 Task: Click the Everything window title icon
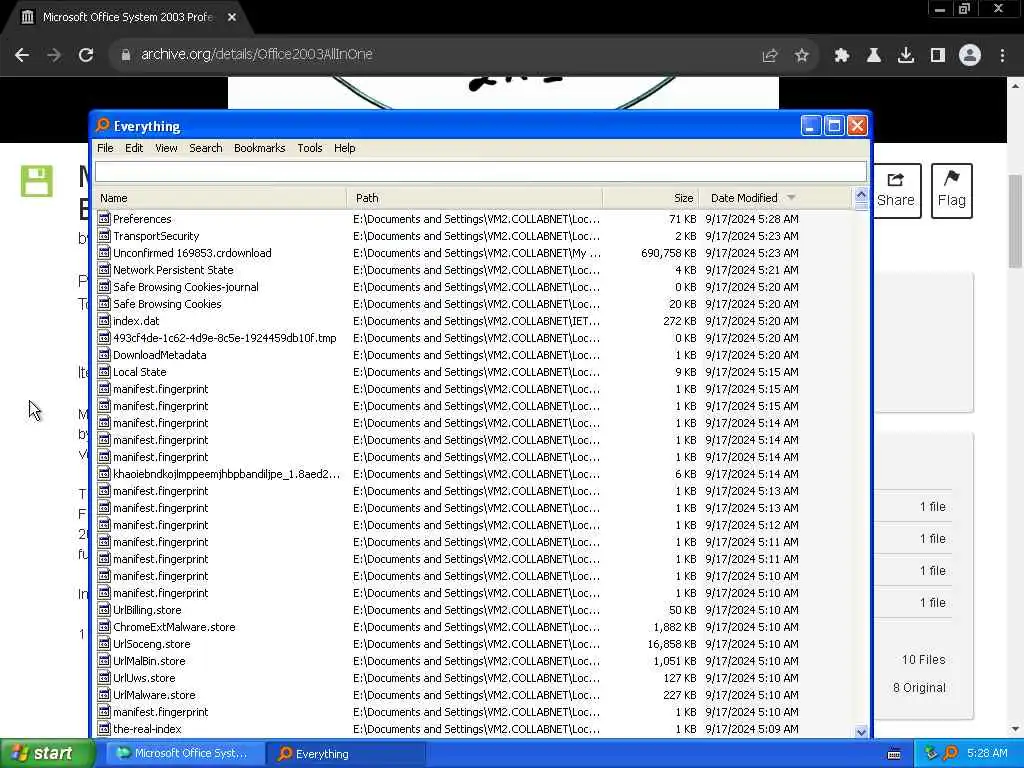pos(103,125)
